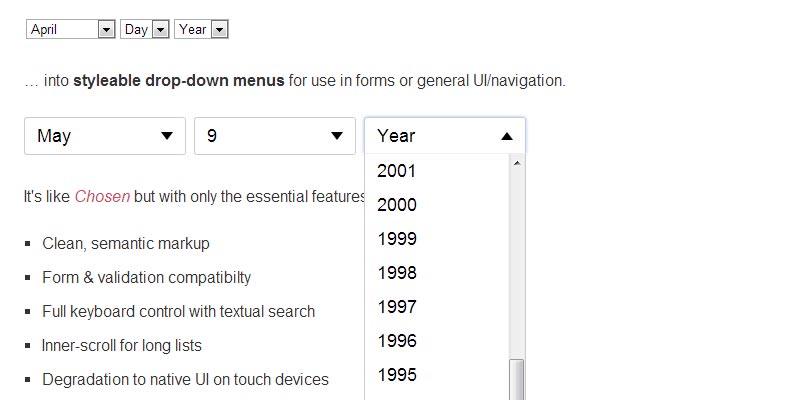Click the up arrow on the Year dropdown
This screenshot has height=400, width=800.
pyautogui.click(x=507, y=136)
